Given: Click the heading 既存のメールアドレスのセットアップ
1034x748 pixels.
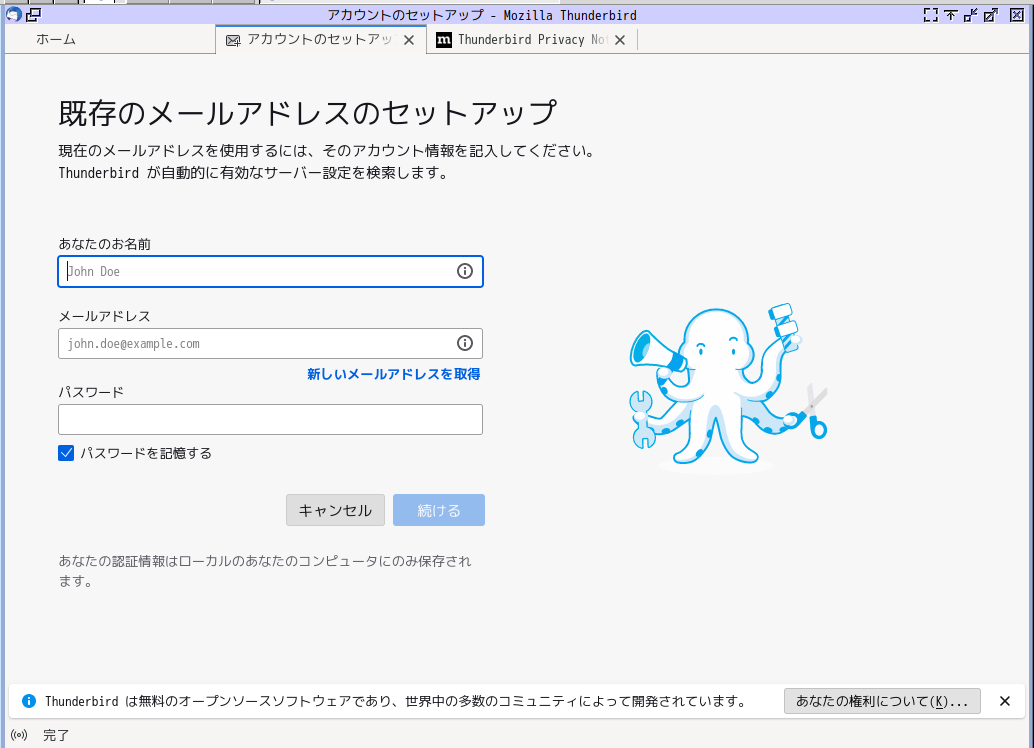Looking at the screenshot, I should [307, 113].
